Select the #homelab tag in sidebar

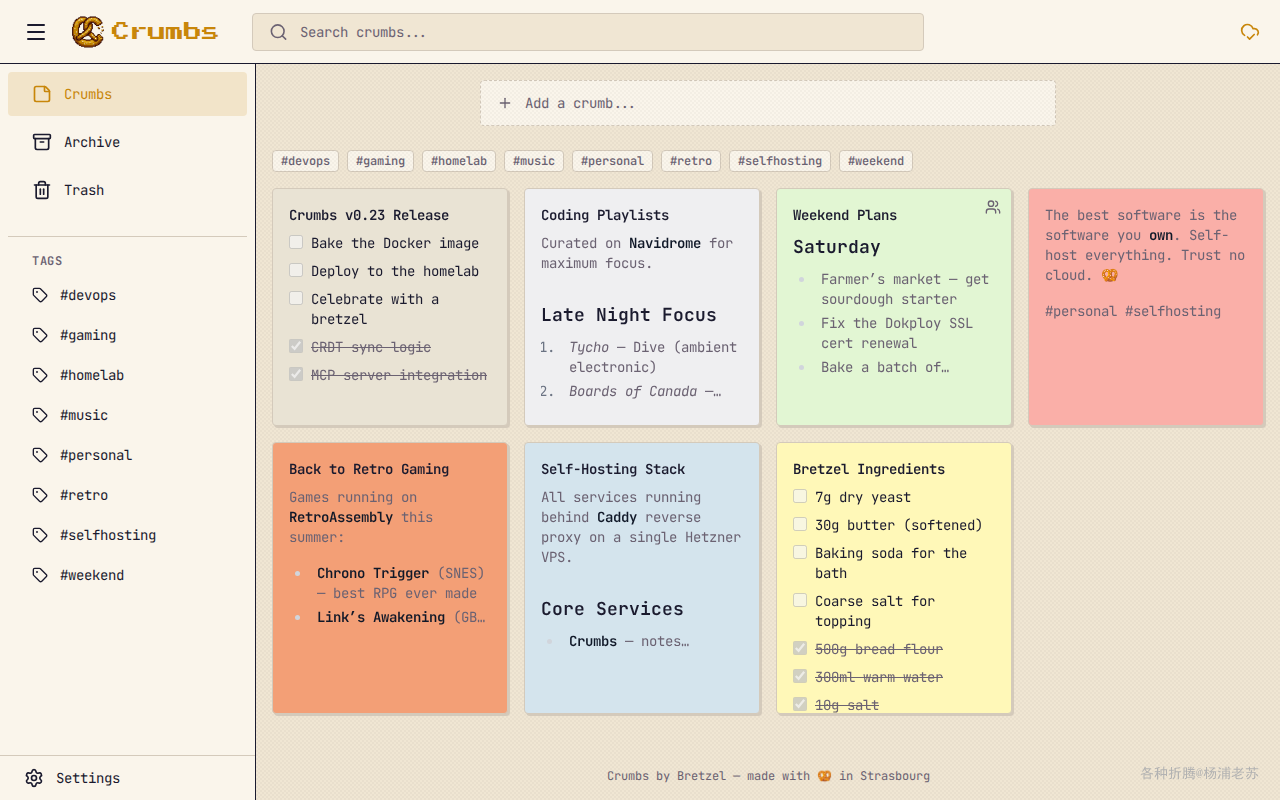pos(92,375)
